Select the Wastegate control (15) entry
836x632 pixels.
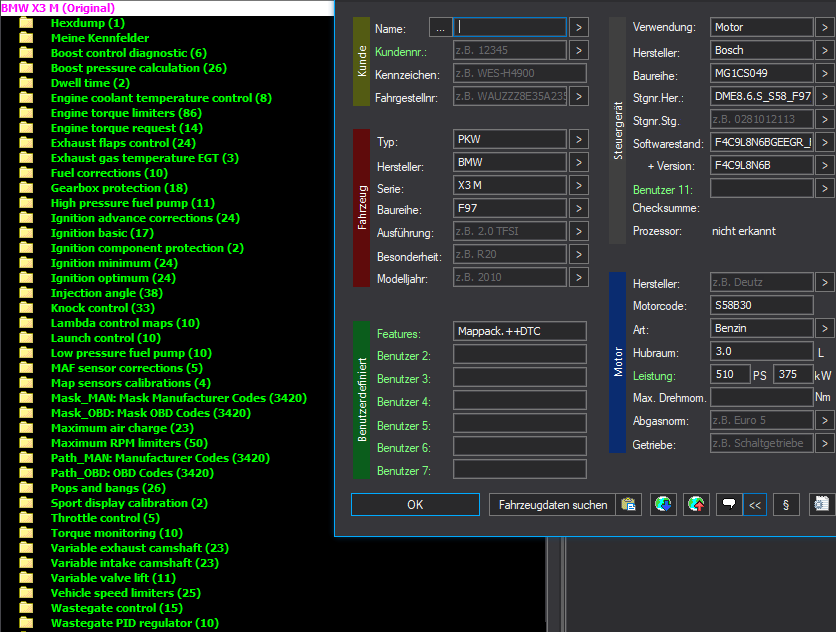[116, 608]
